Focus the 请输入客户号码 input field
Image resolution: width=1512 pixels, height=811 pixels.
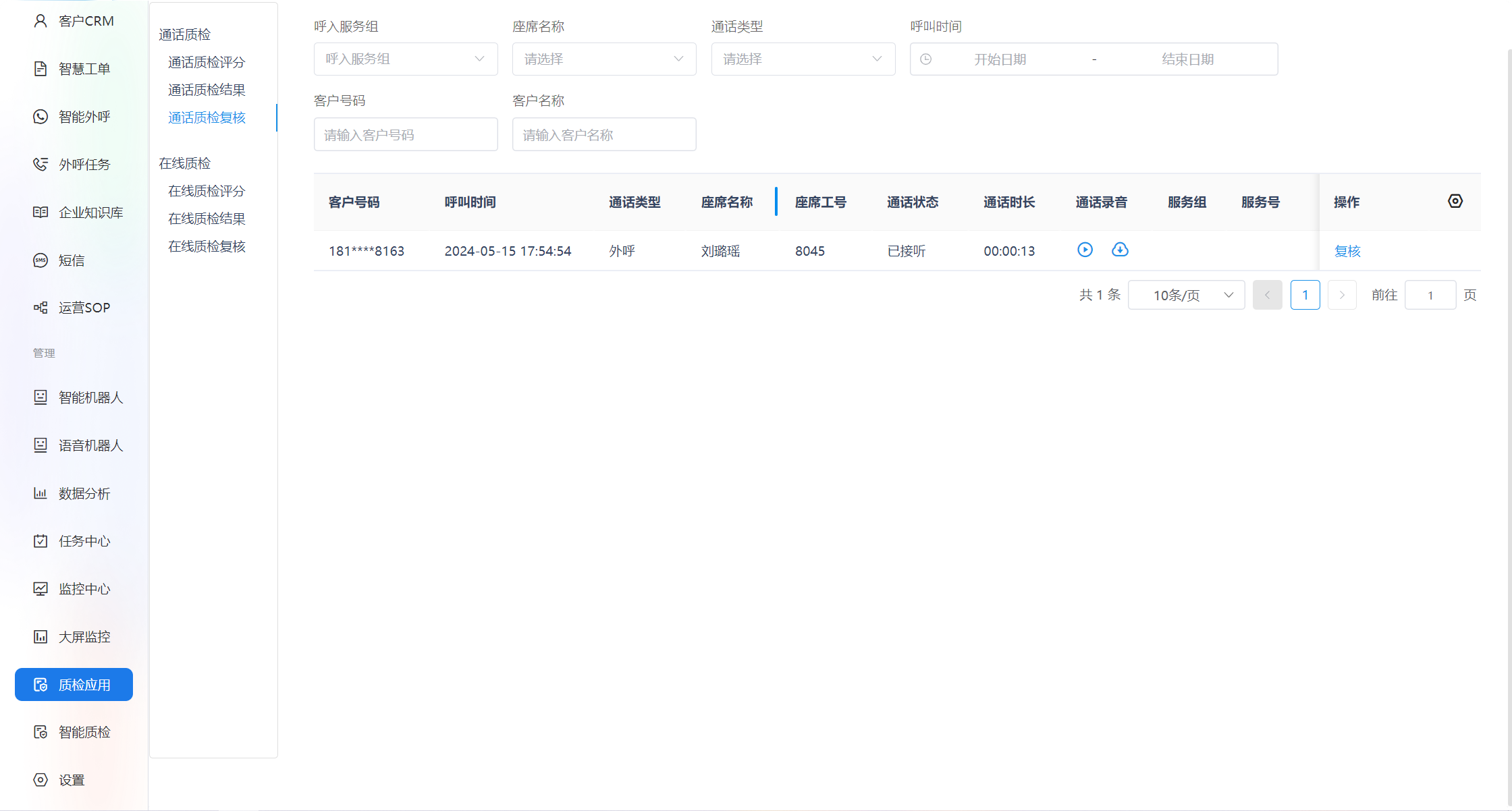click(406, 135)
